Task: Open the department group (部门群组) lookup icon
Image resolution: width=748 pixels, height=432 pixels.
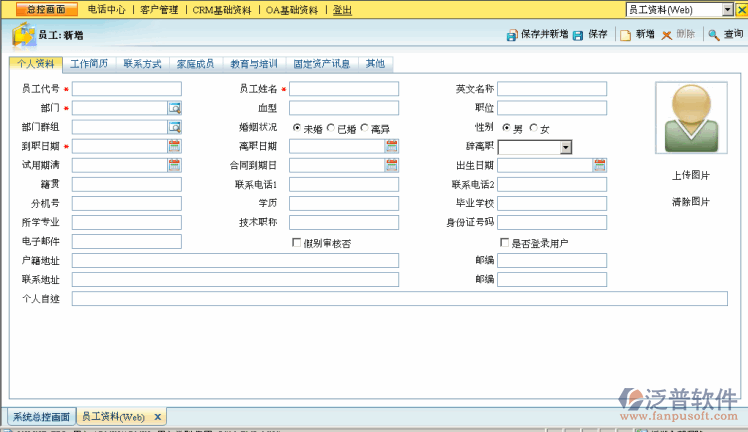Action: 175,127
